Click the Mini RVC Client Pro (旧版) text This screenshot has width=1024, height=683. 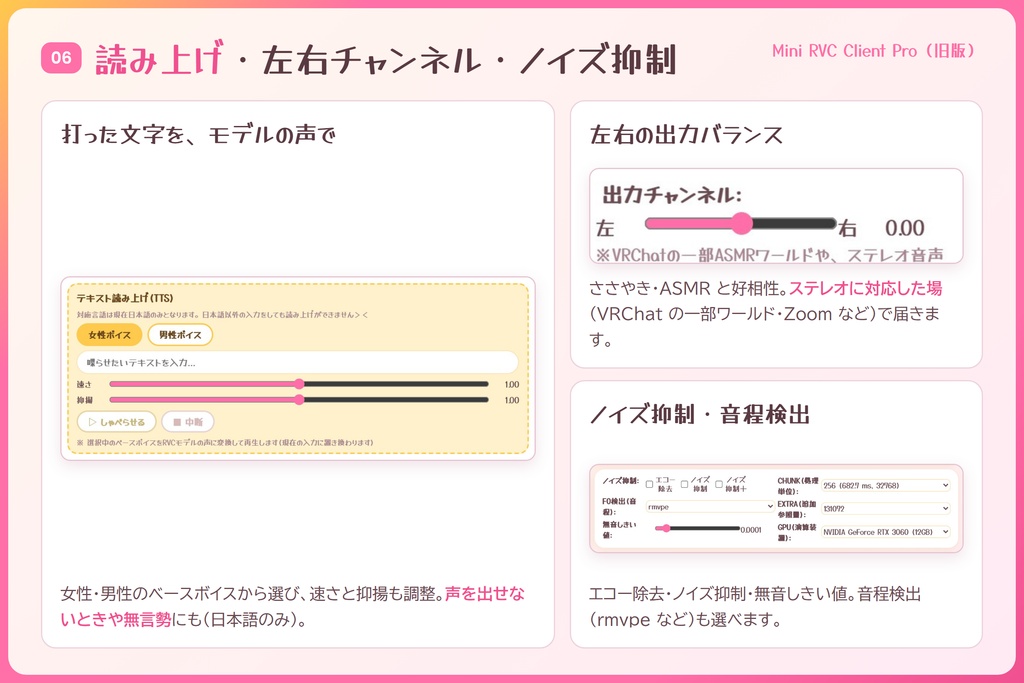tap(873, 51)
